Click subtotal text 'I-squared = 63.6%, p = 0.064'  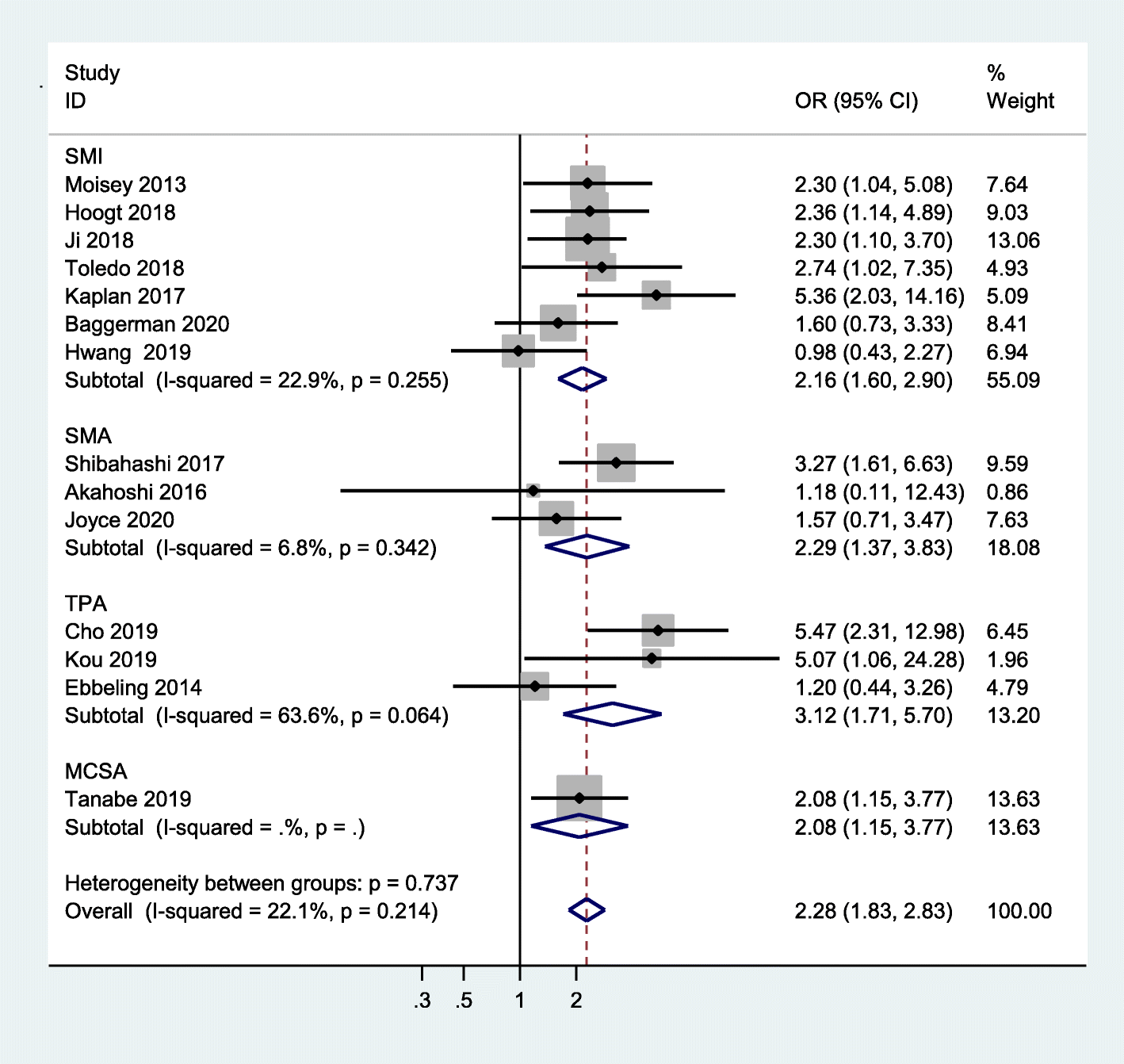coord(302,716)
